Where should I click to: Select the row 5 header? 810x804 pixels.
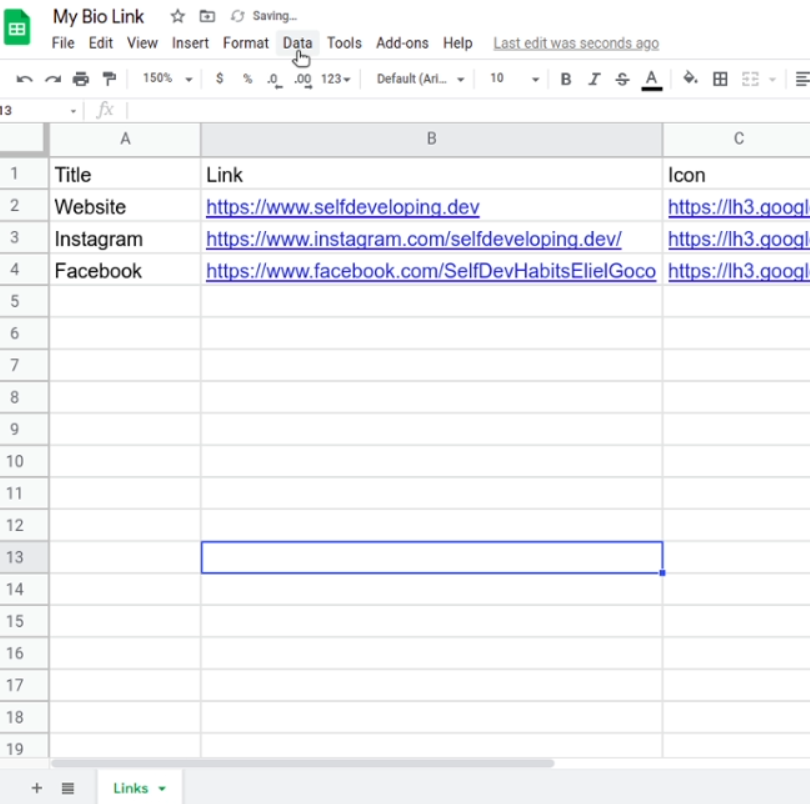click(24, 301)
